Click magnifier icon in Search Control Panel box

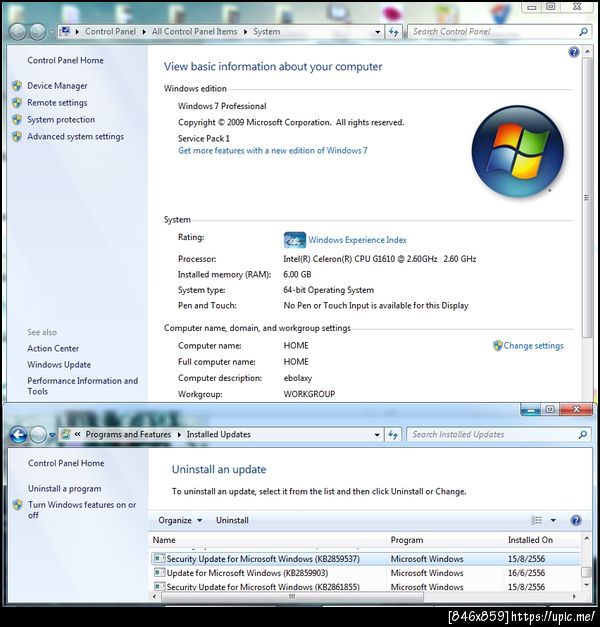tap(583, 32)
